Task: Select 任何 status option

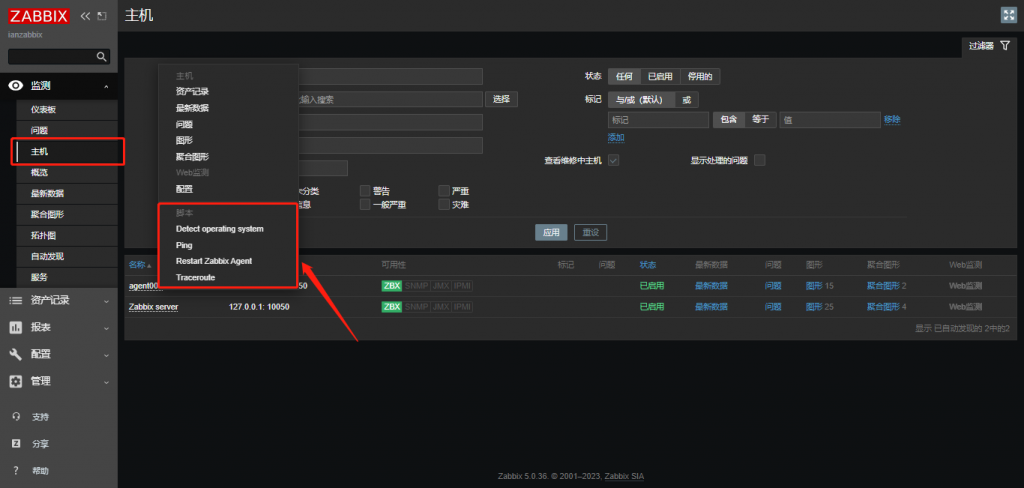Action: tap(624, 76)
